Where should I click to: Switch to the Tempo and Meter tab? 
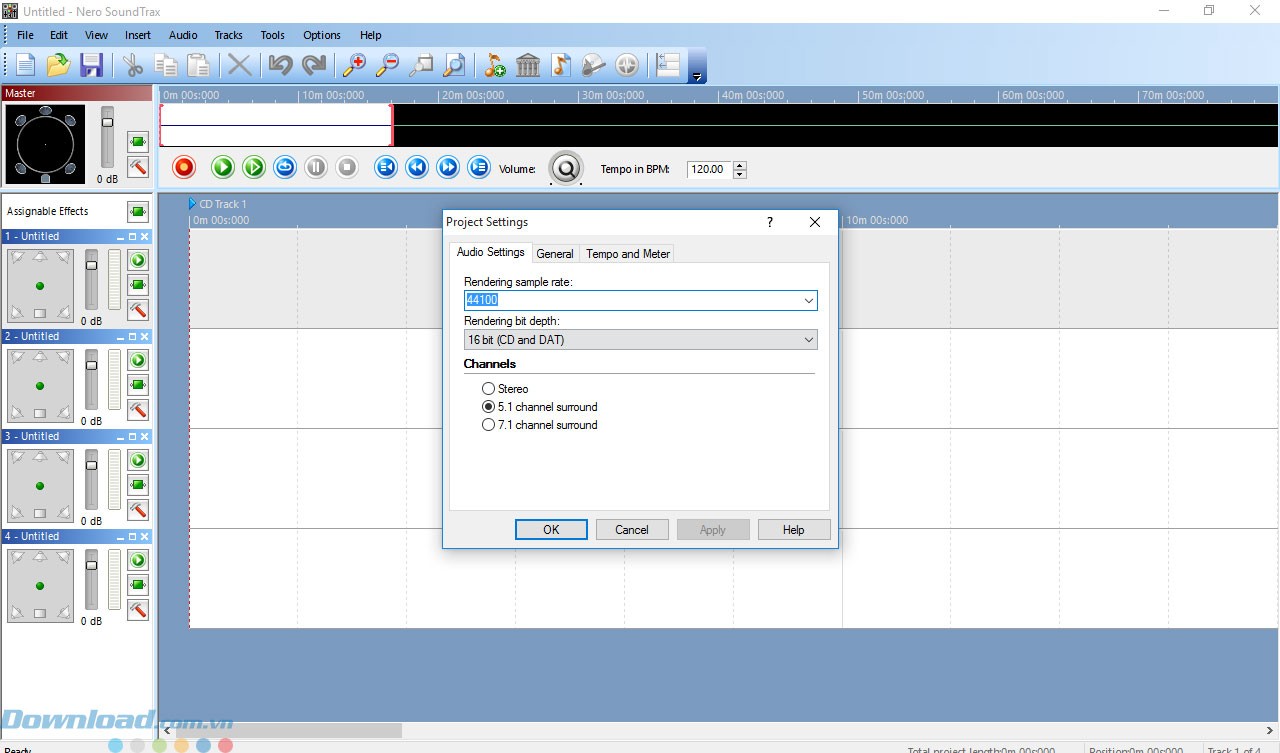627,254
